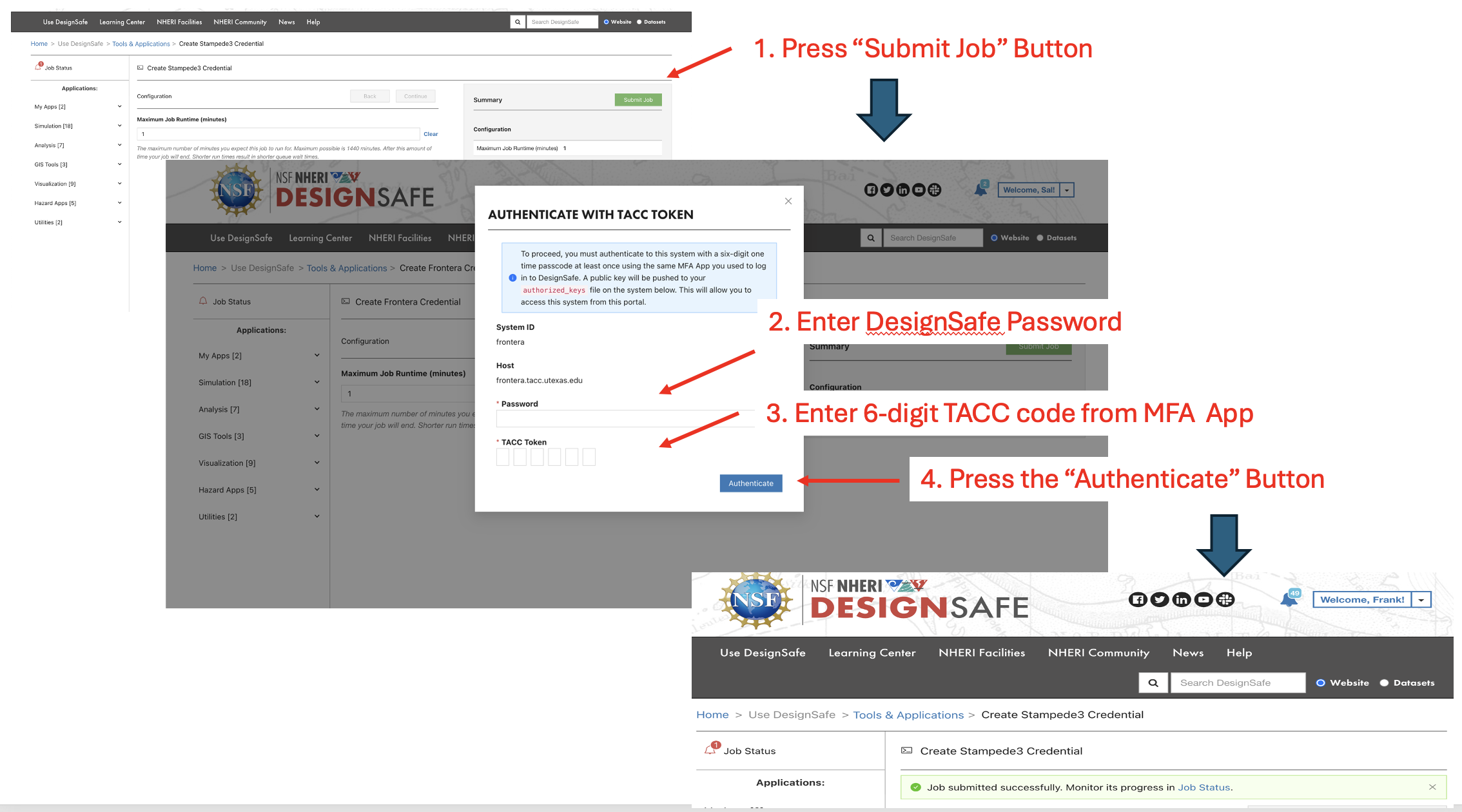Click the DesignSafe logo on Welcome Frank page
Image resolution: width=1462 pixels, height=812 pixels.
[x=919, y=601]
